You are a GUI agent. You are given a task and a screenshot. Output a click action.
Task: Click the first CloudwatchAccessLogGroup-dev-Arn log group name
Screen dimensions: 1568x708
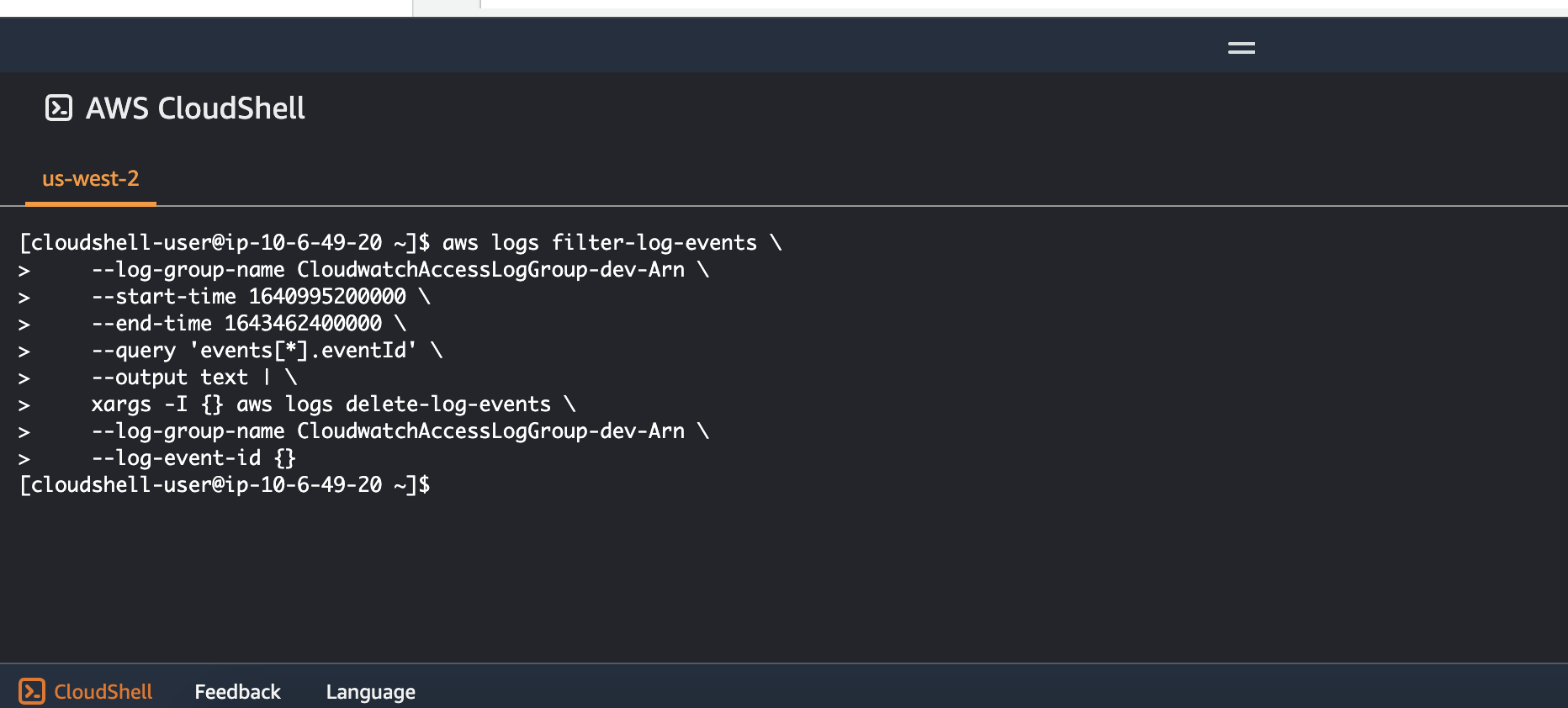pyautogui.click(x=490, y=270)
